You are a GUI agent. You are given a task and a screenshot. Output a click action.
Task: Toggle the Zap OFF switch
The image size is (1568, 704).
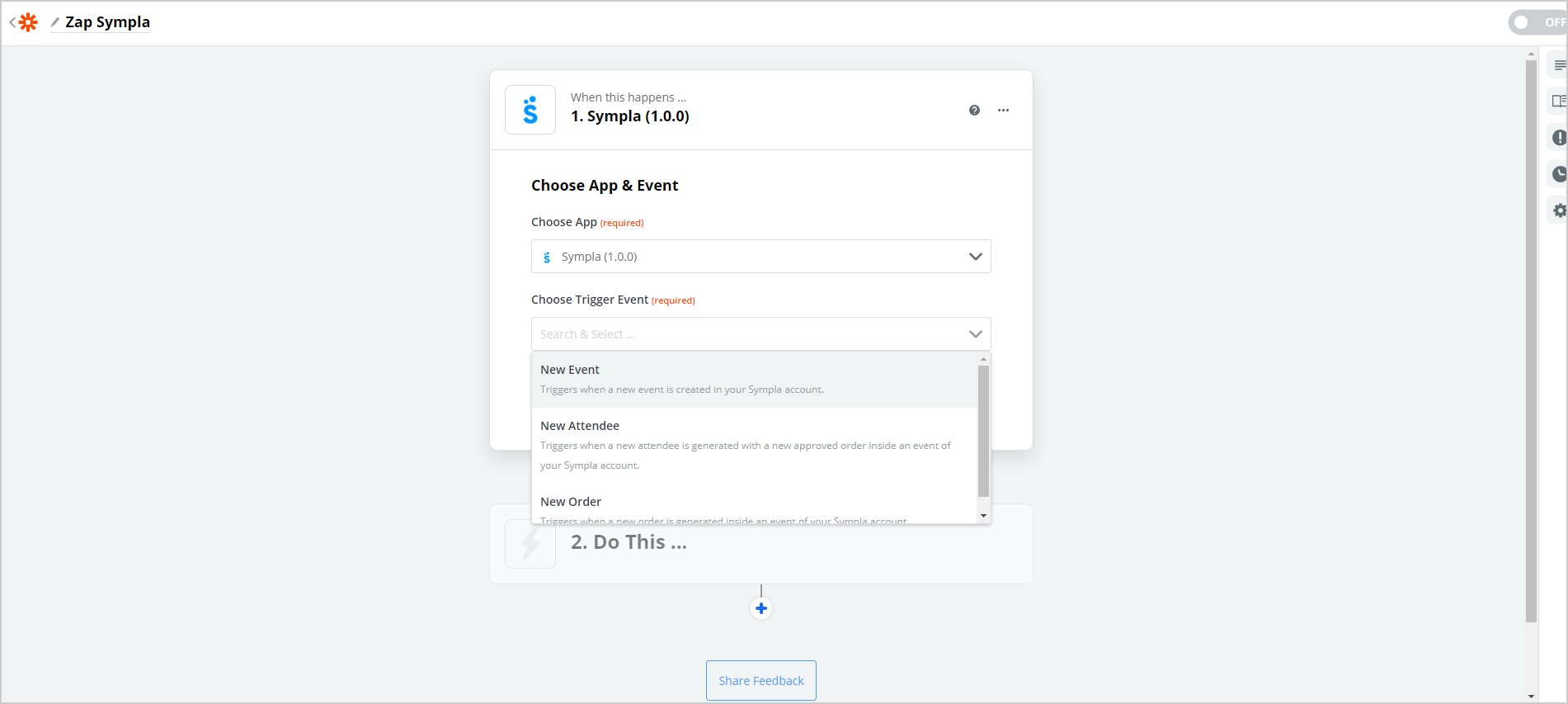[1537, 22]
